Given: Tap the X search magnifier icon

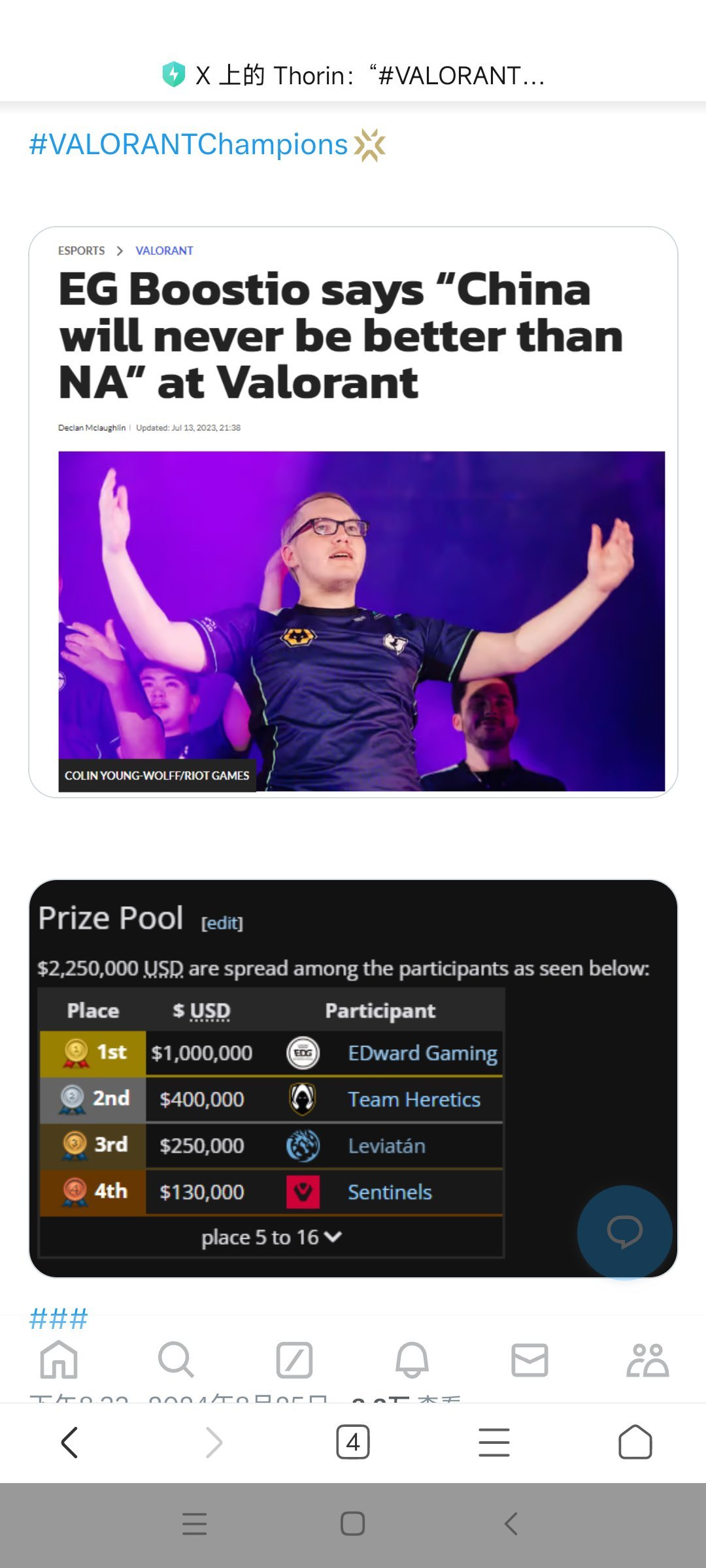Looking at the screenshot, I should (x=176, y=1360).
